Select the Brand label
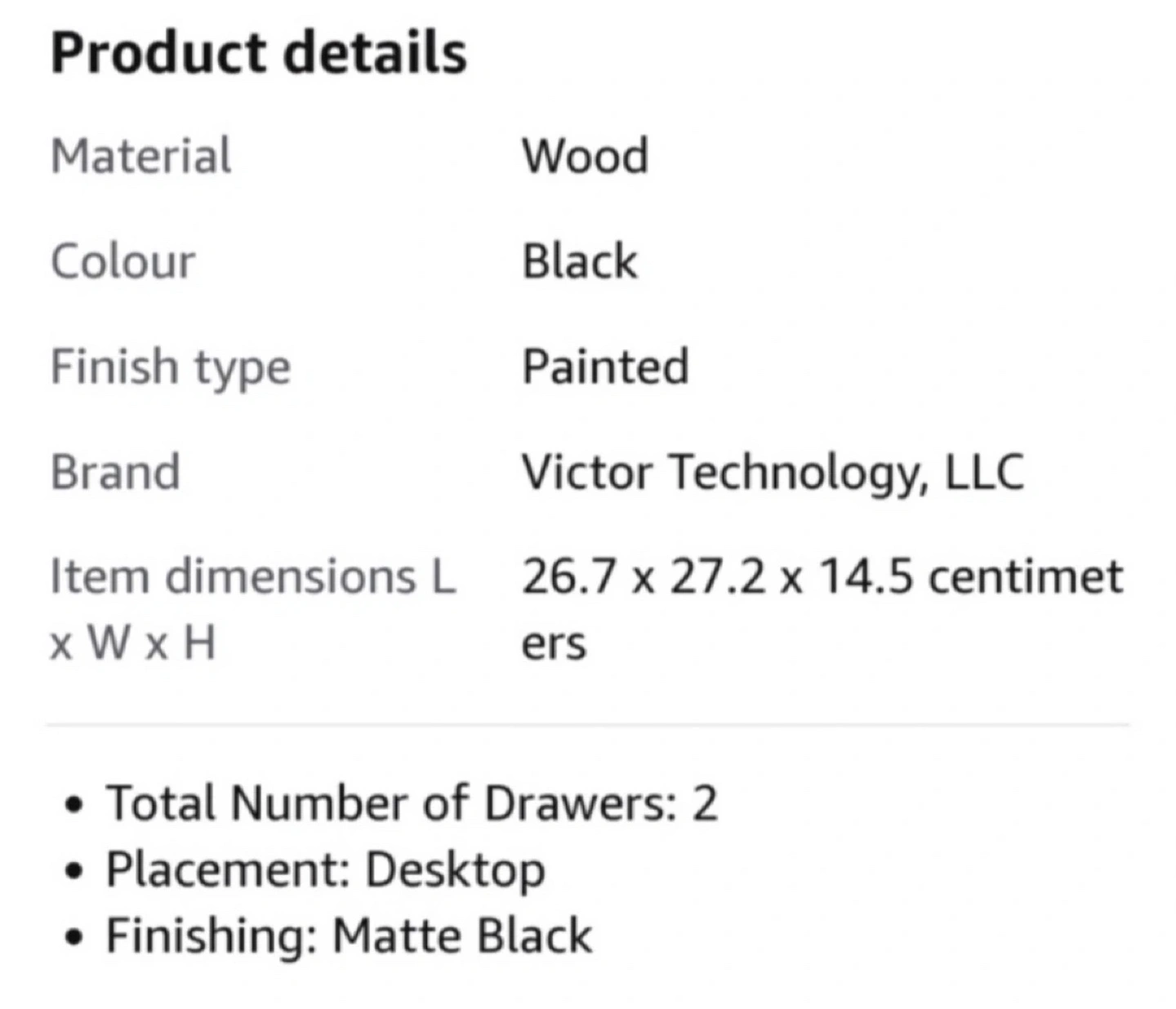 coord(115,472)
